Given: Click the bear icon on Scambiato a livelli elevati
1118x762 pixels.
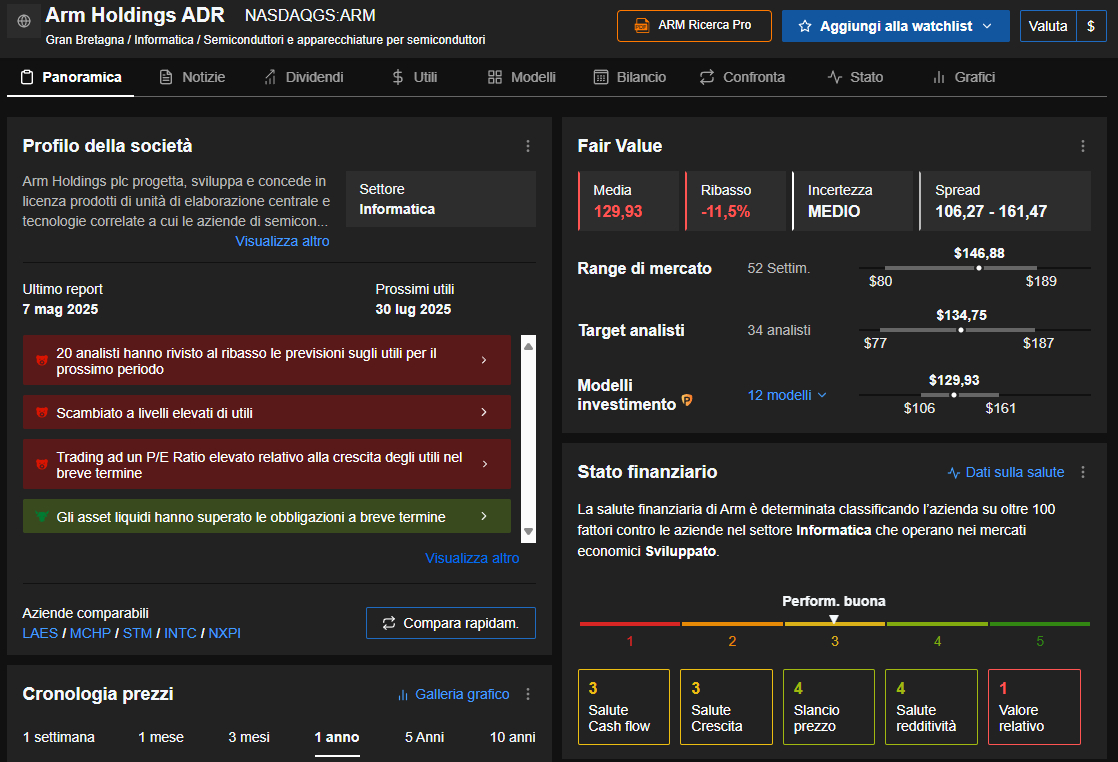Looking at the screenshot, I should 41,413.
